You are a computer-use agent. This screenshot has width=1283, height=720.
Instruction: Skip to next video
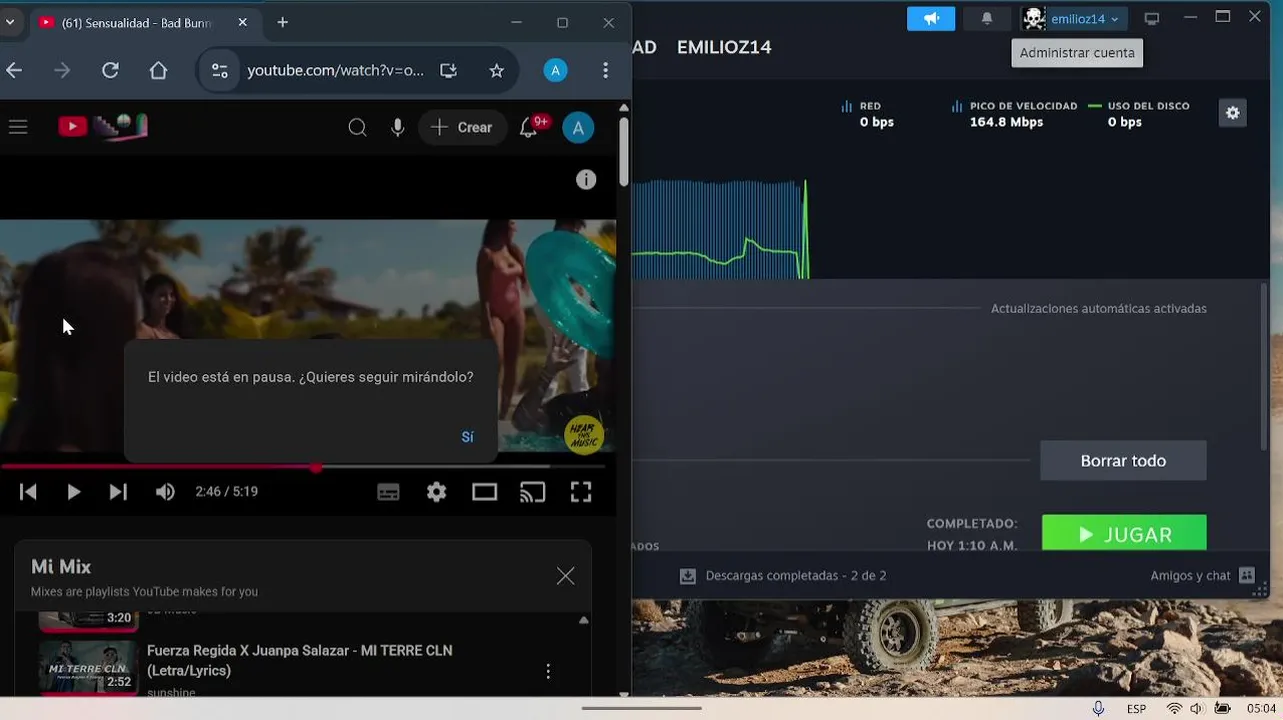(x=118, y=491)
